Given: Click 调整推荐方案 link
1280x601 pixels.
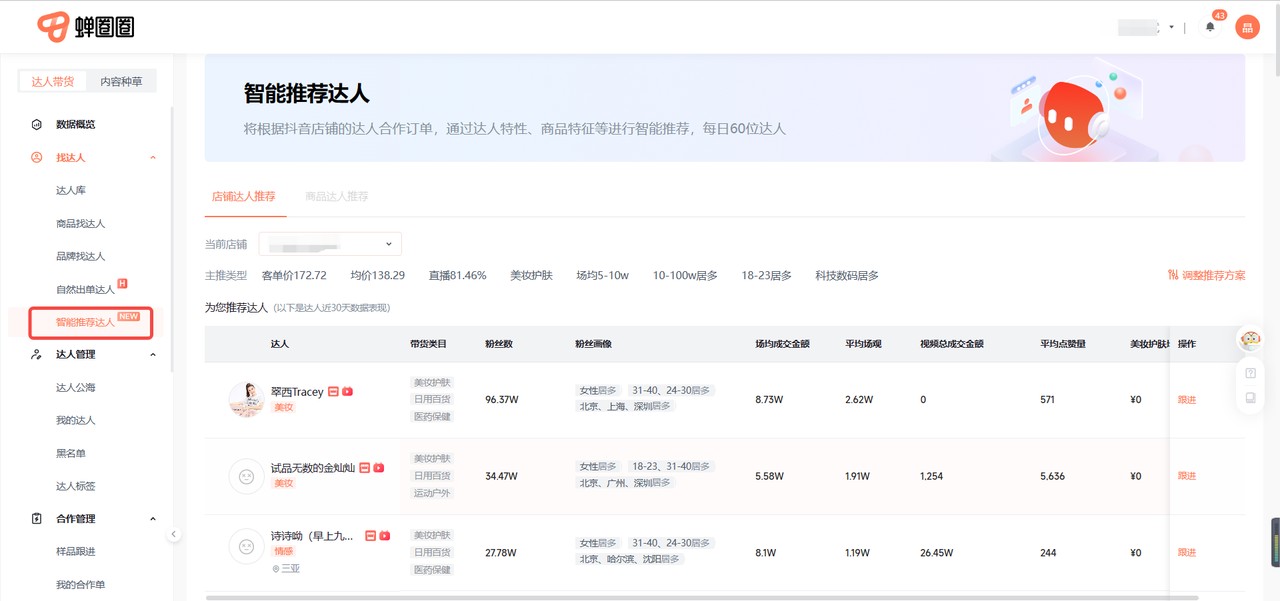Looking at the screenshot, I should (1213, 275).
